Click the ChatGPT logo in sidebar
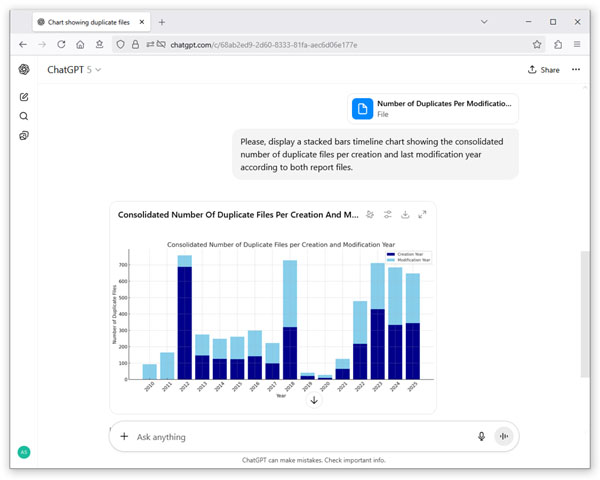This screenshot has width=600, height=480. [24, 69]
